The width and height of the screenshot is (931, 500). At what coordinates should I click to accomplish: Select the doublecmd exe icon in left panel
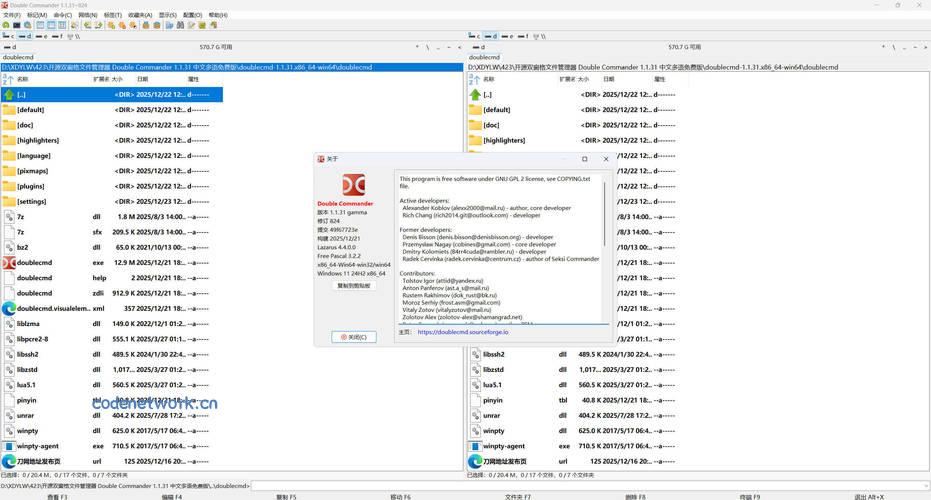9,262
